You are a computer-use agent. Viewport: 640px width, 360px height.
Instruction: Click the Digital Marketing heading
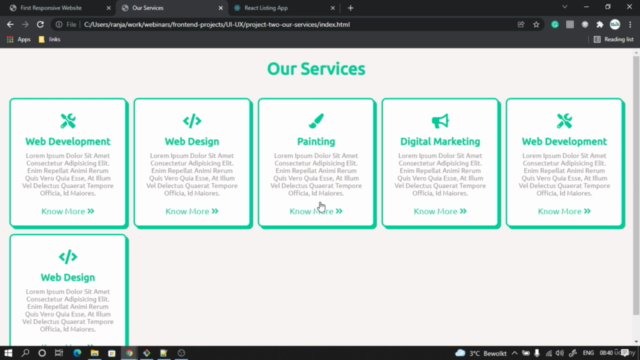click(440, 142)
